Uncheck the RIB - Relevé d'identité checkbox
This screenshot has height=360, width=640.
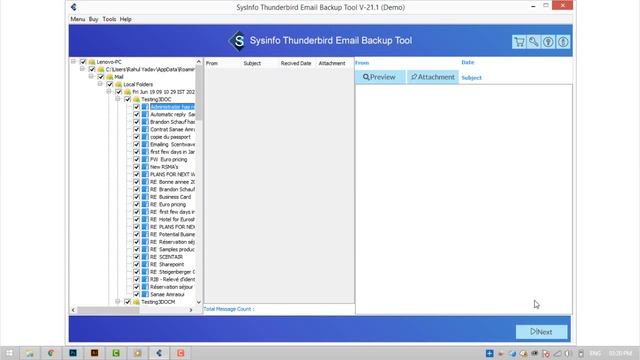pyautogui.click(x=136, y=279)
